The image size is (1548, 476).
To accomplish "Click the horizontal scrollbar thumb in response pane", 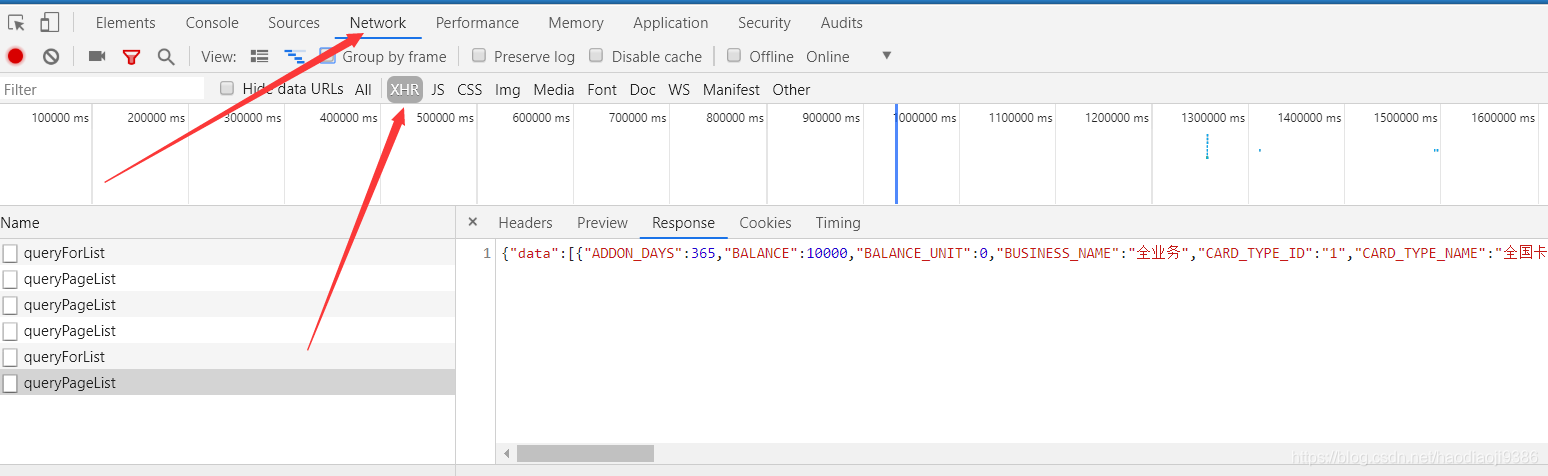I will (x=585, y=453).
